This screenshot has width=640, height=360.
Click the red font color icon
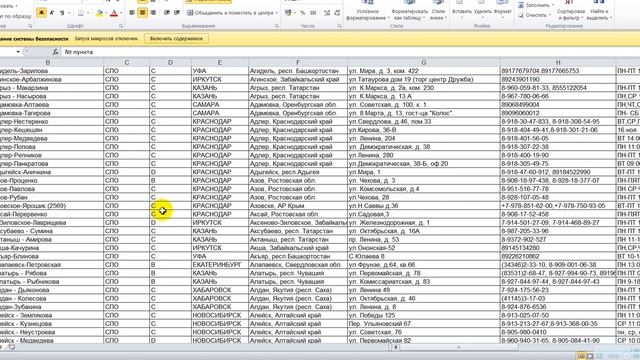pyautogui.click(x=114, y=13)
